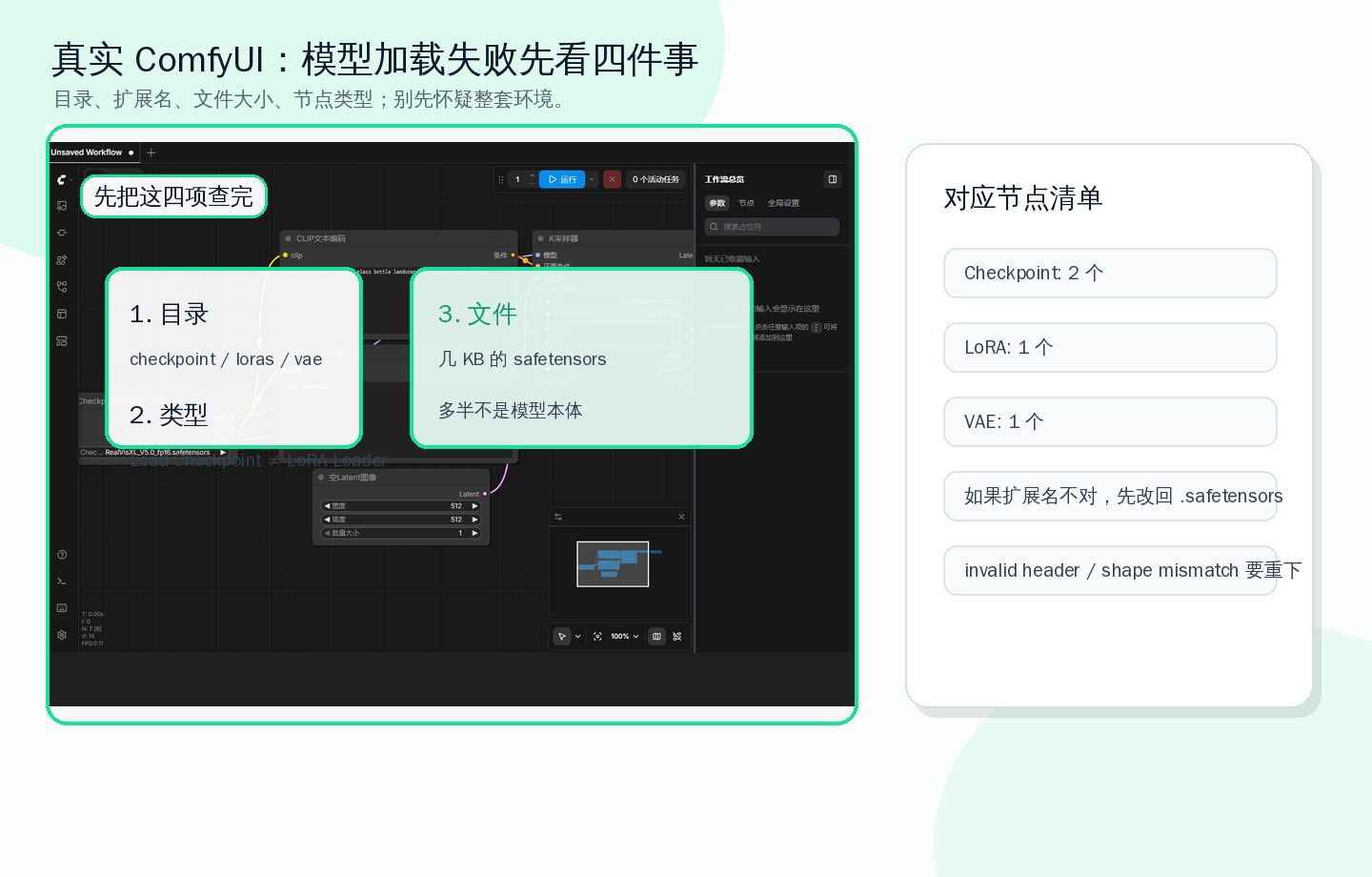The height and width of the screenshot is (877, 1372).
Task: Open the branching workflow tree sidebar icon
Action: [62, 287]
